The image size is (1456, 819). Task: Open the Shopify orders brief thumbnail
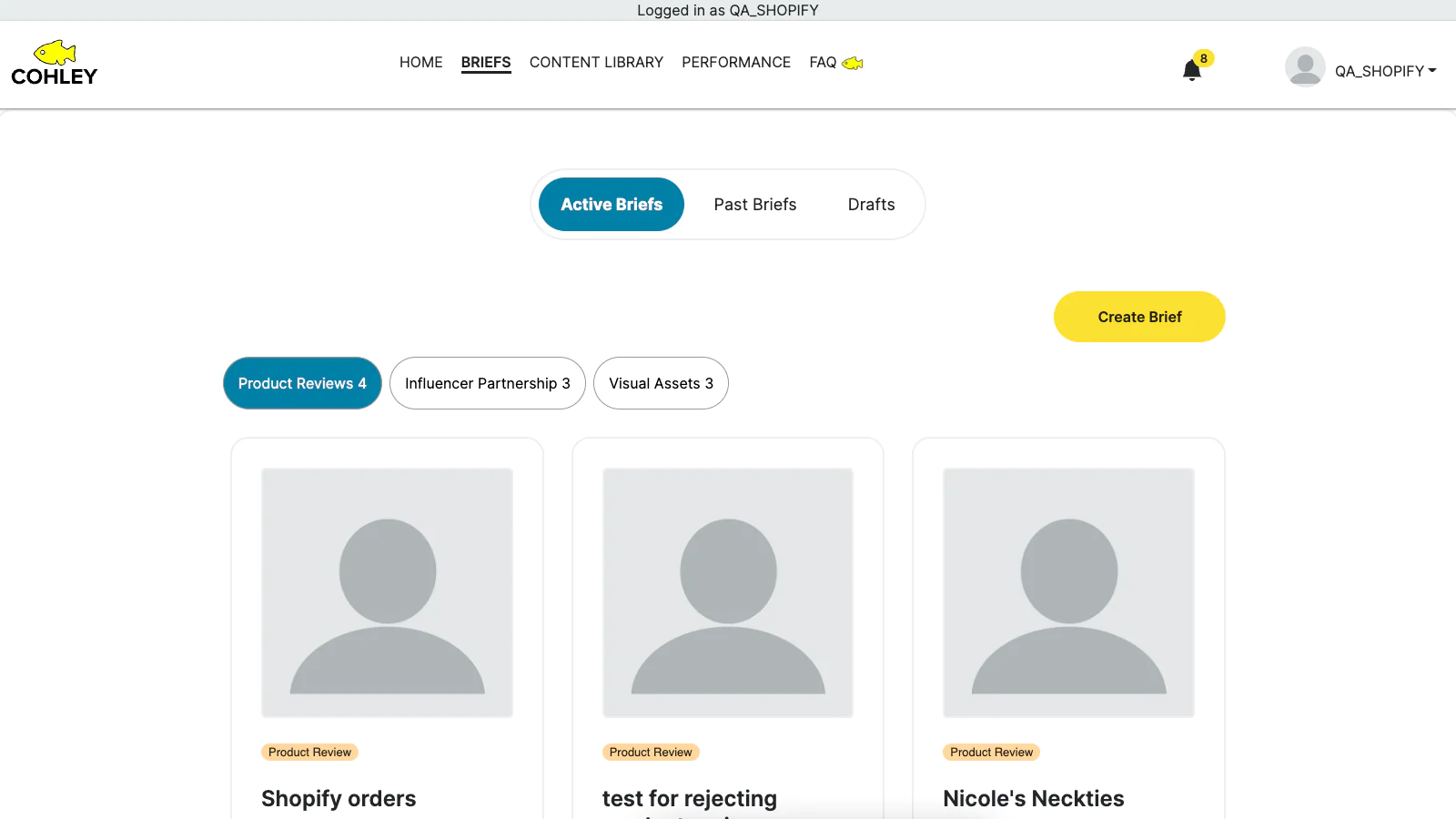pos(387,592)
